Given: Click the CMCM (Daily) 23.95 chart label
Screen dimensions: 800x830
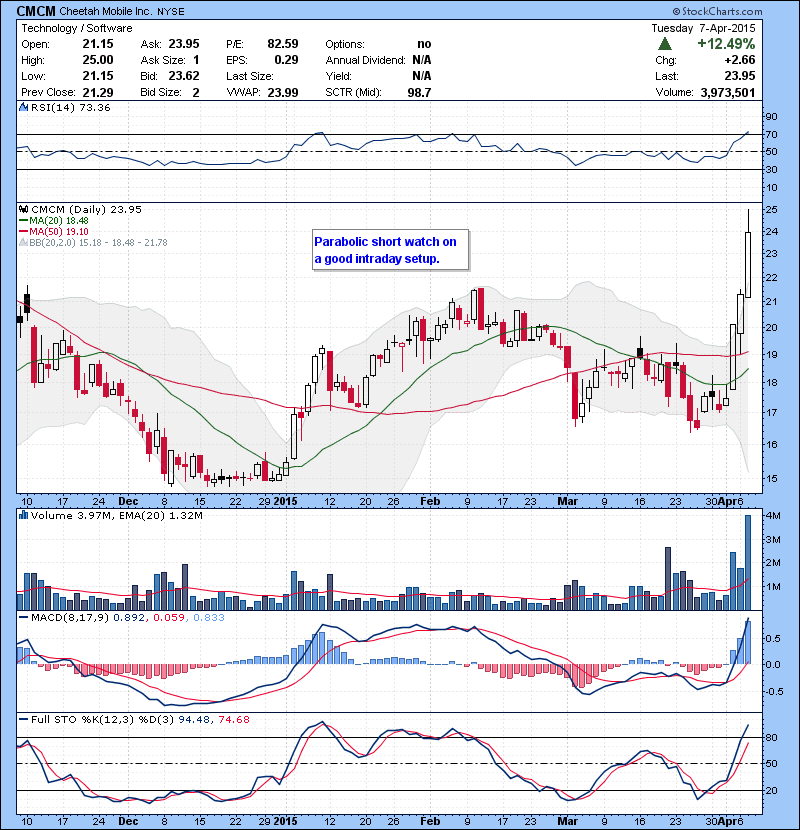Looking at the screenshot, I should (86, 210).
